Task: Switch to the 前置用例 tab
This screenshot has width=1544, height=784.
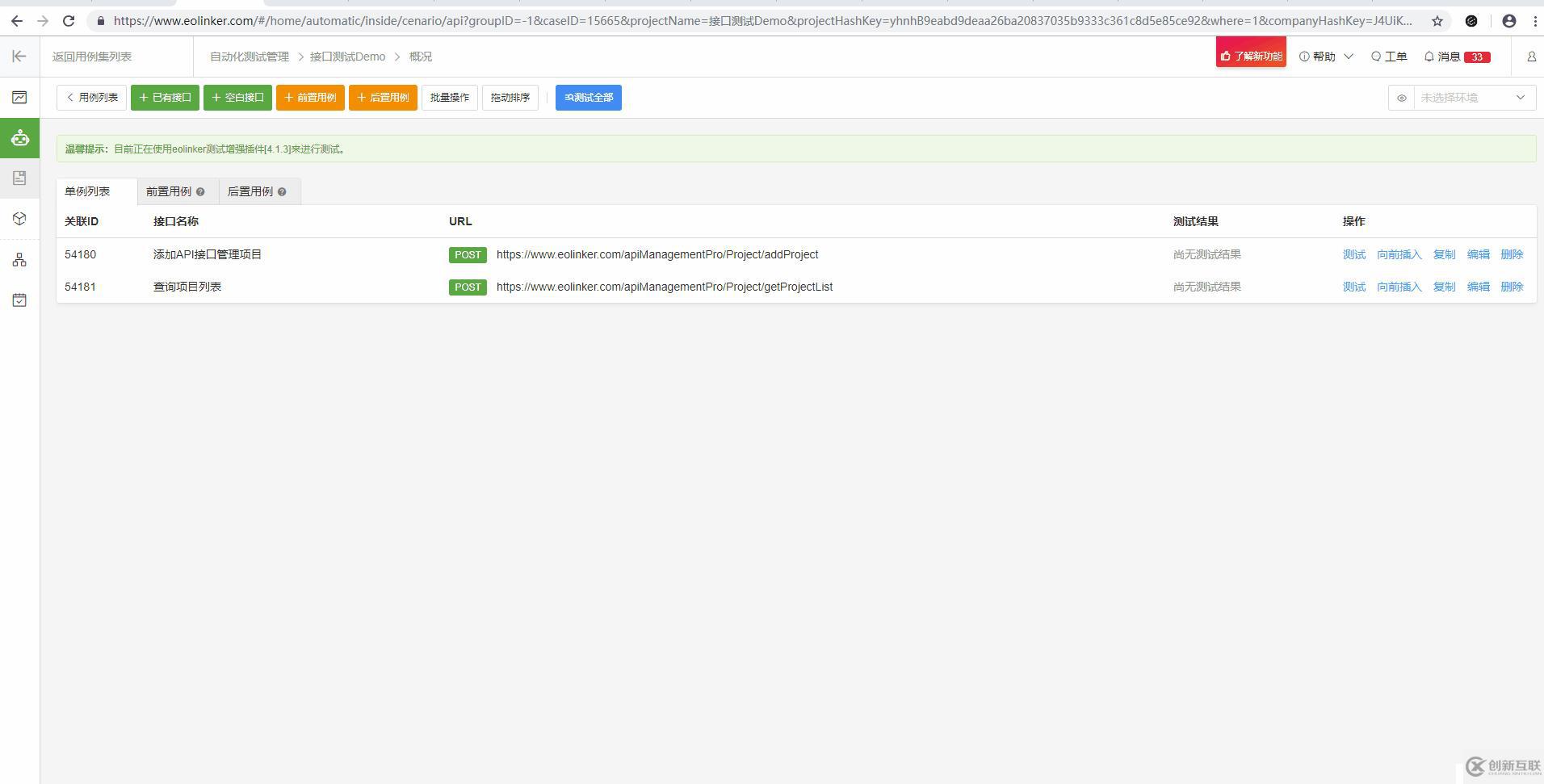Action: 178,191
